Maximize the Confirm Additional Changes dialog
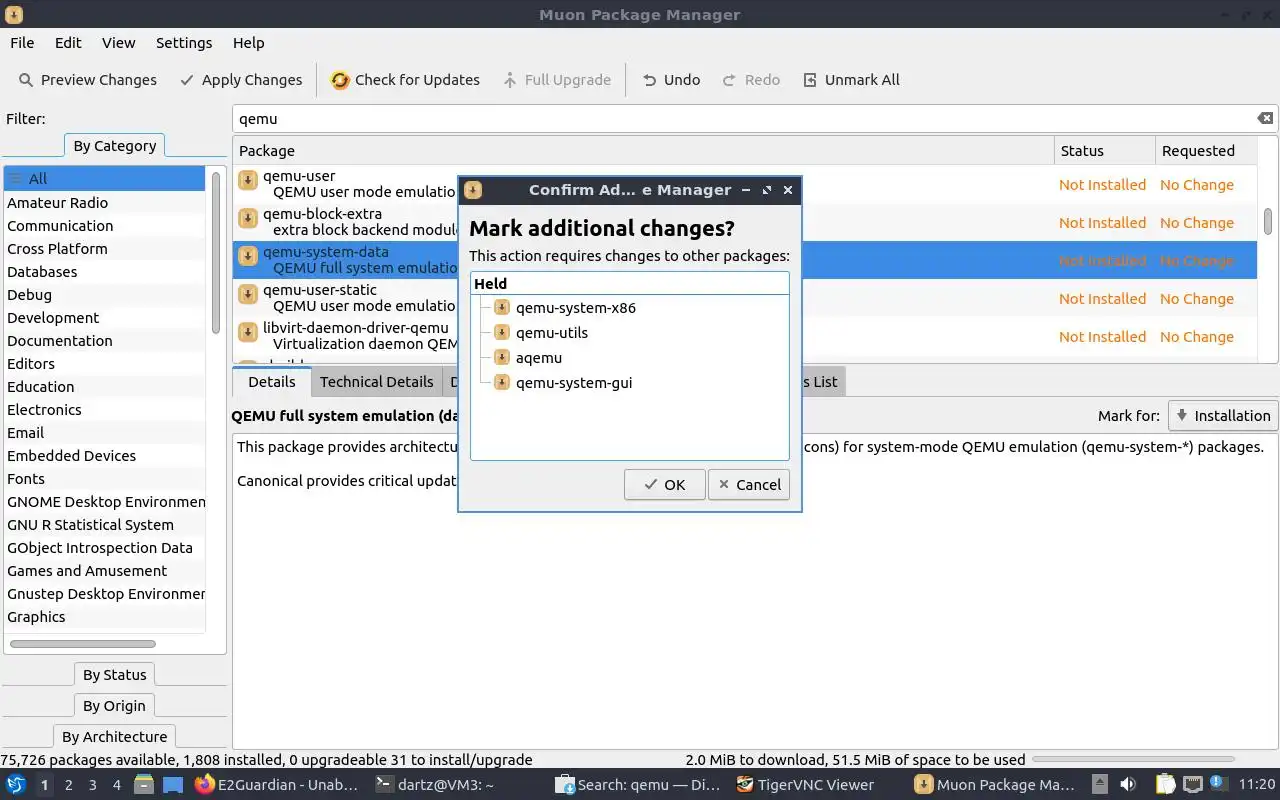Screen dimensions: 1280x800 pyautogui.click(x=767, y=190)
